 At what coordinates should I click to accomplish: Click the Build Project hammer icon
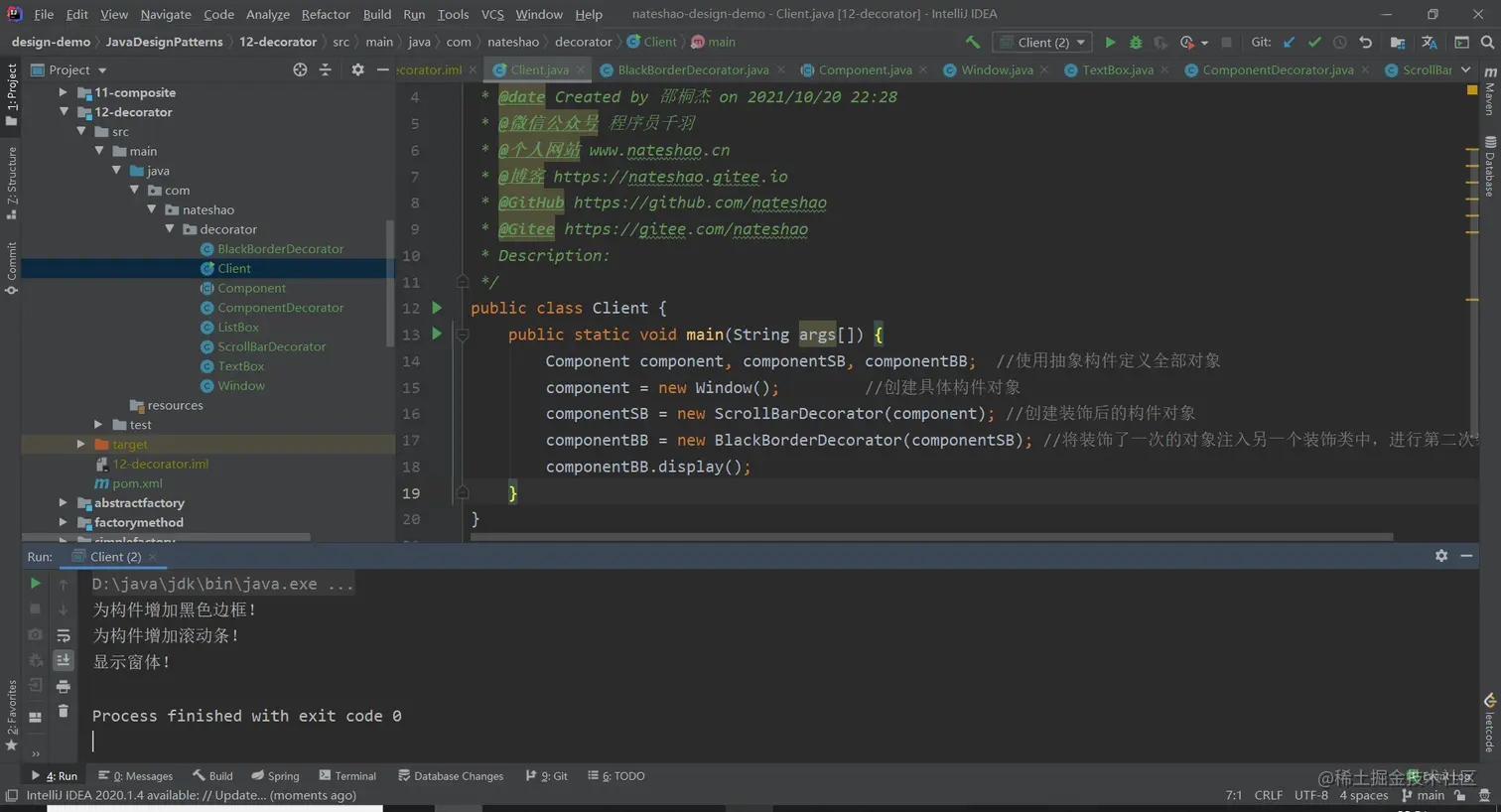pyautogui.click(x=973, y=42)
